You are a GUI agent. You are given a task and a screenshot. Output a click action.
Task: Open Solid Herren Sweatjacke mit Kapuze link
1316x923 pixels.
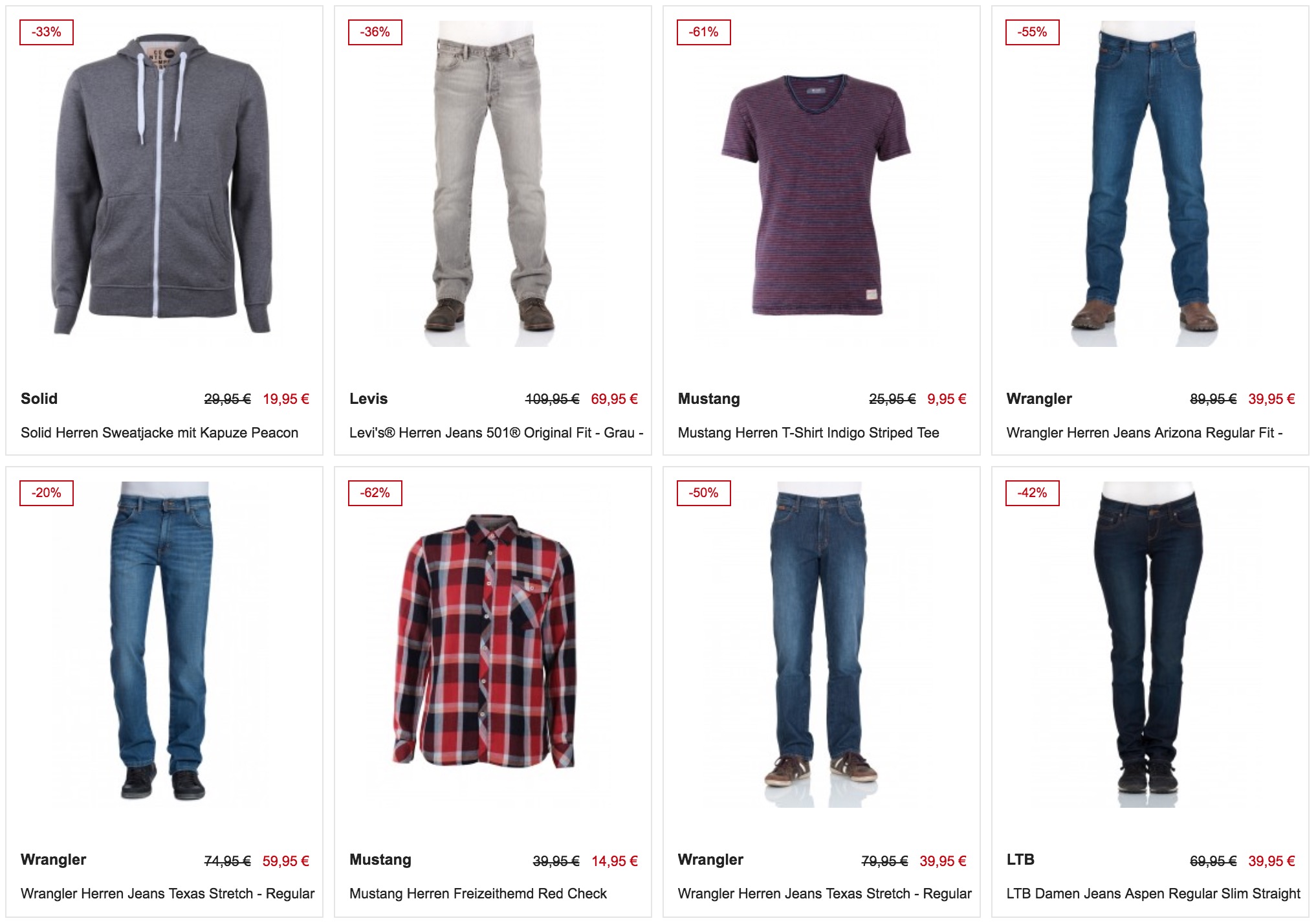pyautogui.click(x=159, y=433)
